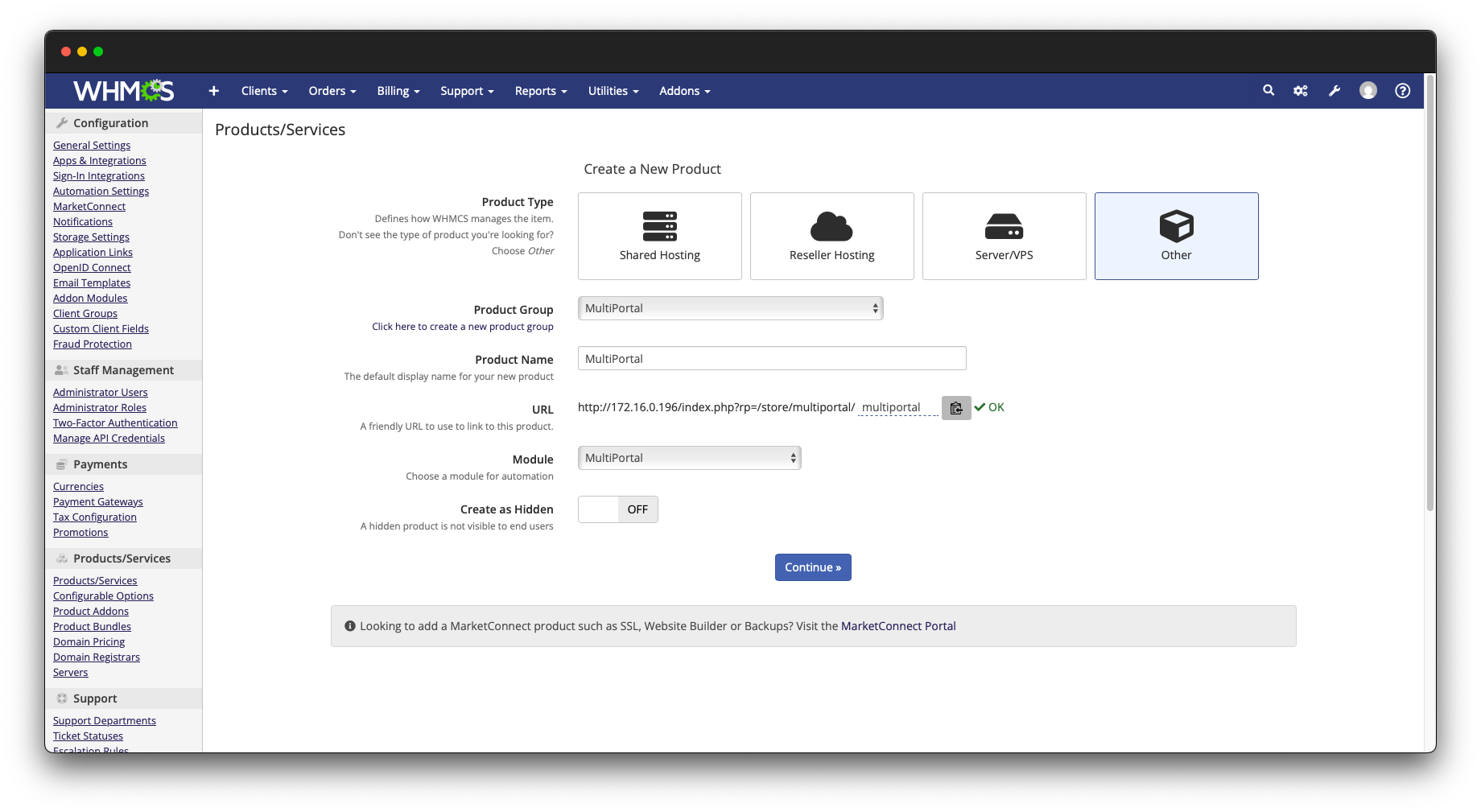The width and height of the screenshot is (1481, 812).
Task: Open Configurable Options link
Action: 103,596
